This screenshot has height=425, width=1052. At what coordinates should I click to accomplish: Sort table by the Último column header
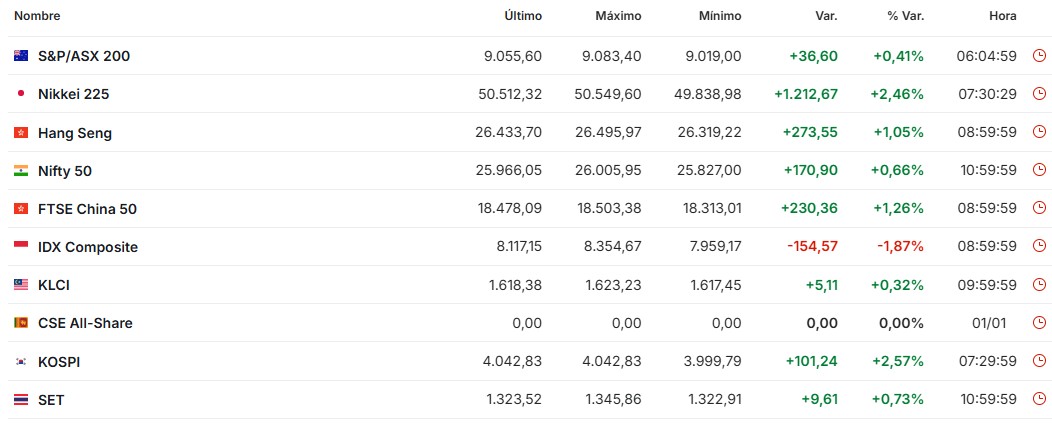coord(523,16)
